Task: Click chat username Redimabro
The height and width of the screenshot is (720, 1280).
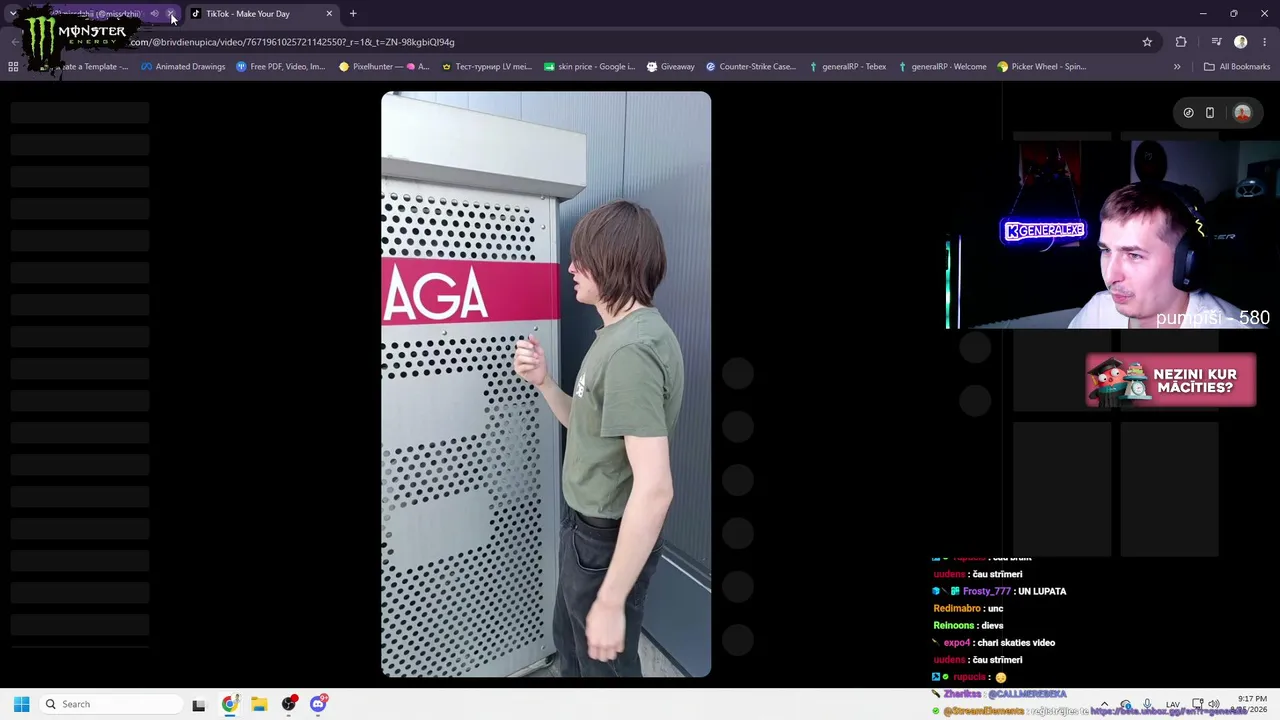Action: [x=957, y=608]
